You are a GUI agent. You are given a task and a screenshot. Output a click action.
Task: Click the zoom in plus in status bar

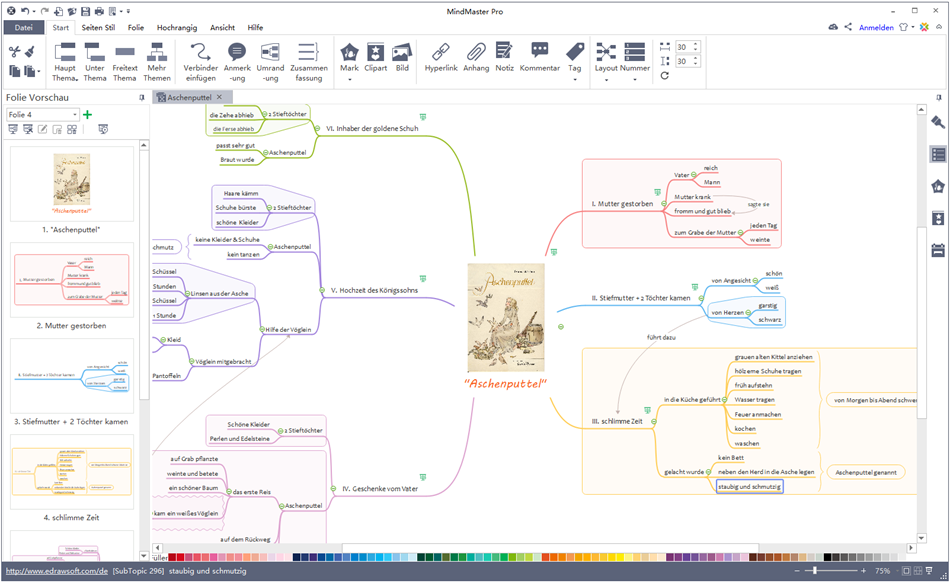click(x=863, y=571)
